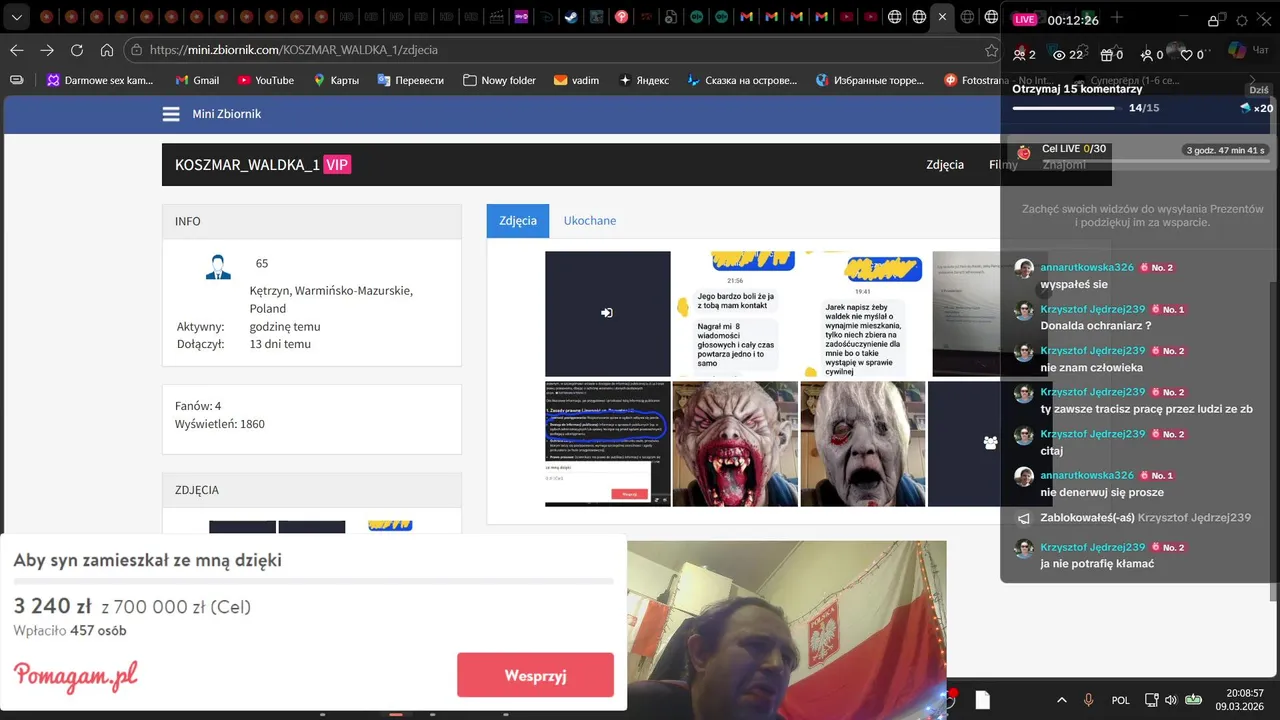The image size is (1280, 720).
Task: Click the Pomagam.pl logo
Action: [76, 676]
